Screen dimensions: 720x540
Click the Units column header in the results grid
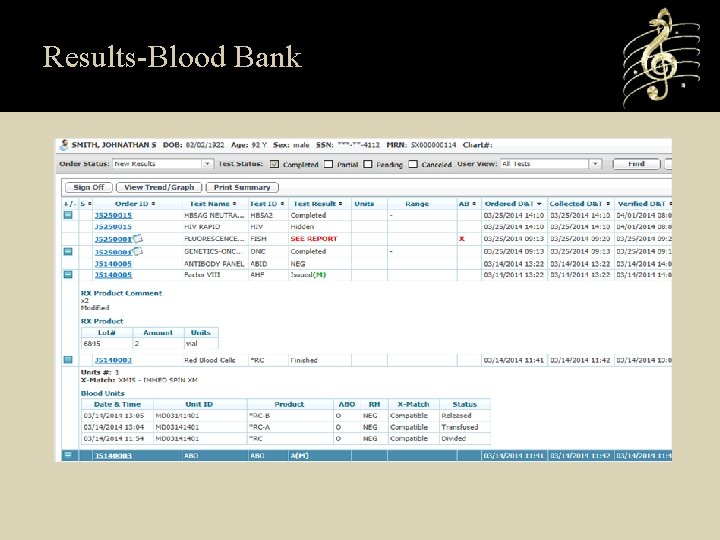pos(364,203)
